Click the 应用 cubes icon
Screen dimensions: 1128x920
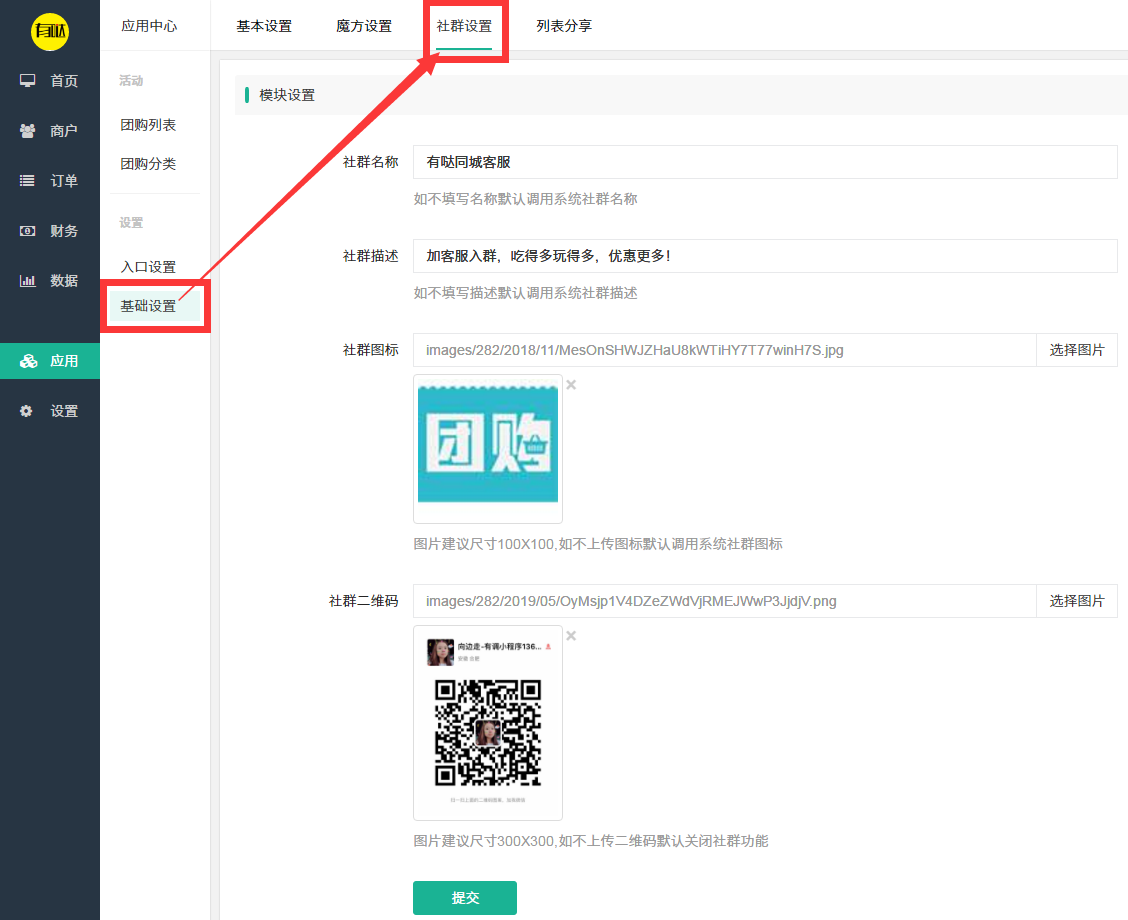tap(28, 361)
